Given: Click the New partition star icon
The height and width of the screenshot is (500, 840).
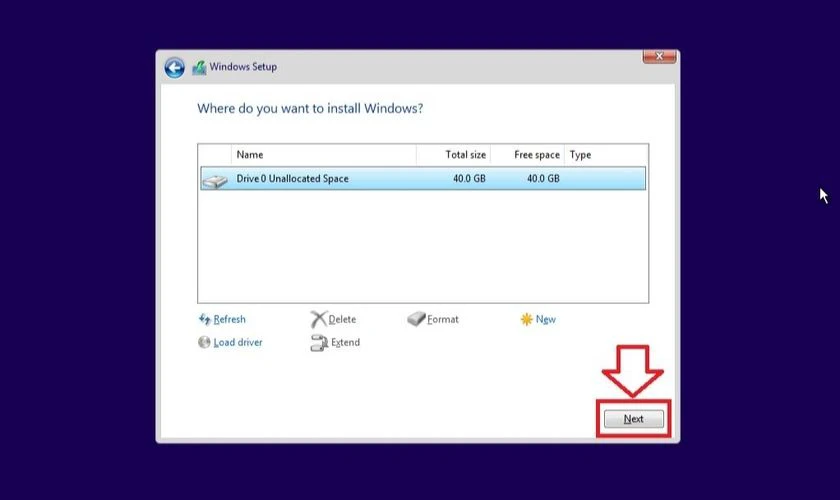Looking at the screenshot, I should tap(527, 319).
